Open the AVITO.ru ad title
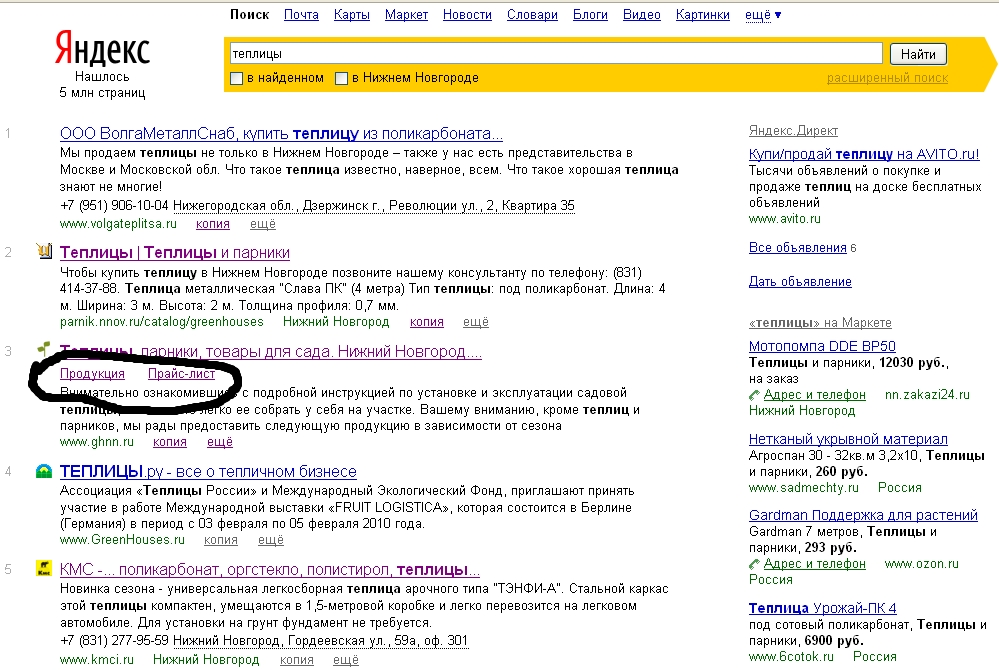This screenshot has width=999, height=670. tap(864, 154)
